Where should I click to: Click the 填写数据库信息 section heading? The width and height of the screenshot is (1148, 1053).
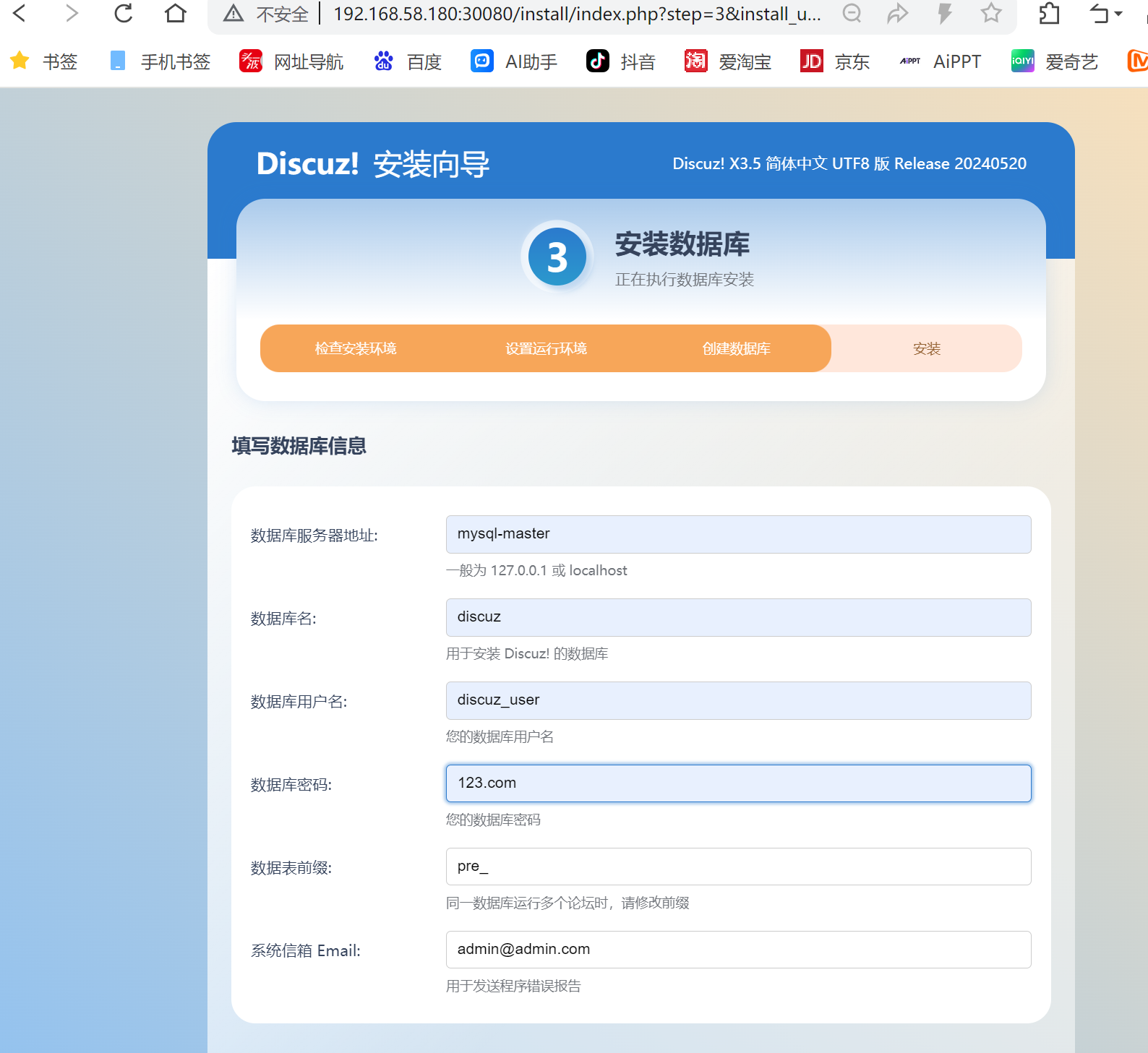299,446
